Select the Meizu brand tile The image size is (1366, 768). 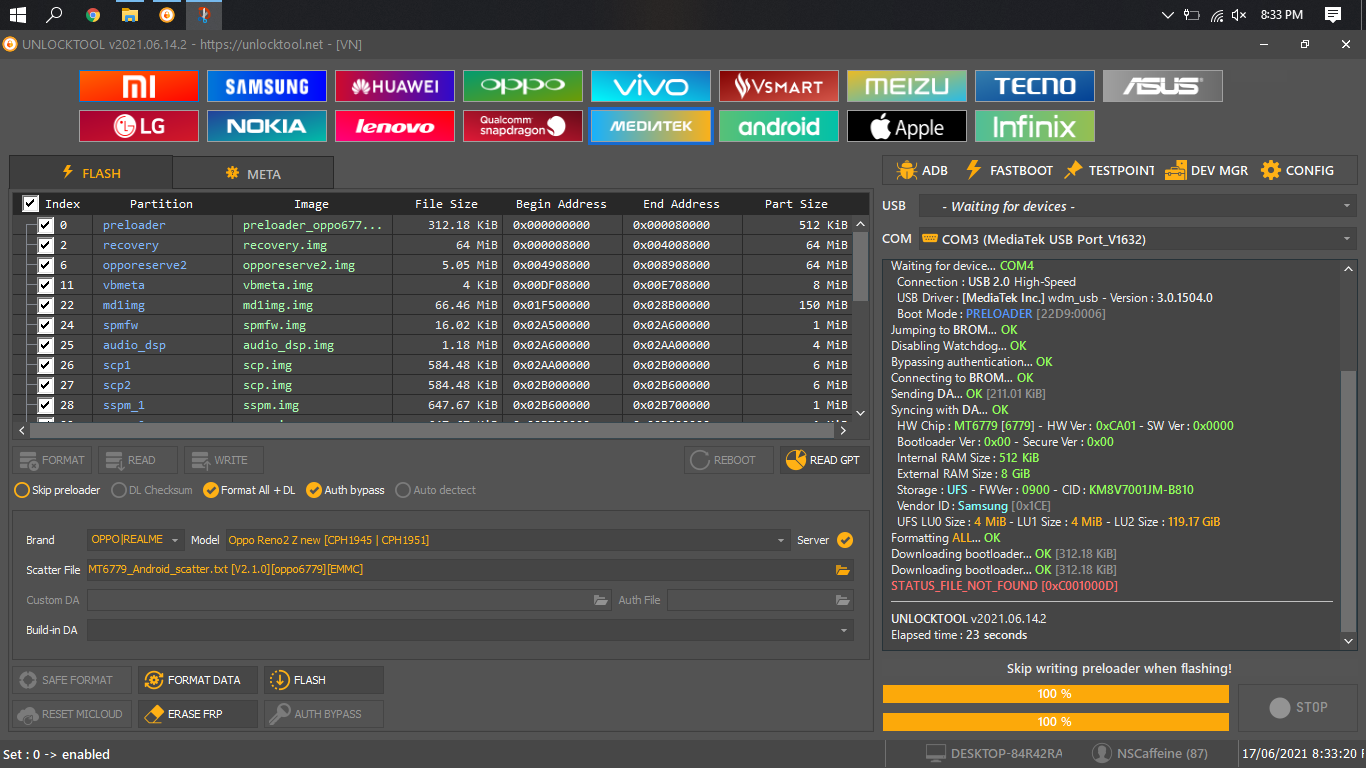907,86
